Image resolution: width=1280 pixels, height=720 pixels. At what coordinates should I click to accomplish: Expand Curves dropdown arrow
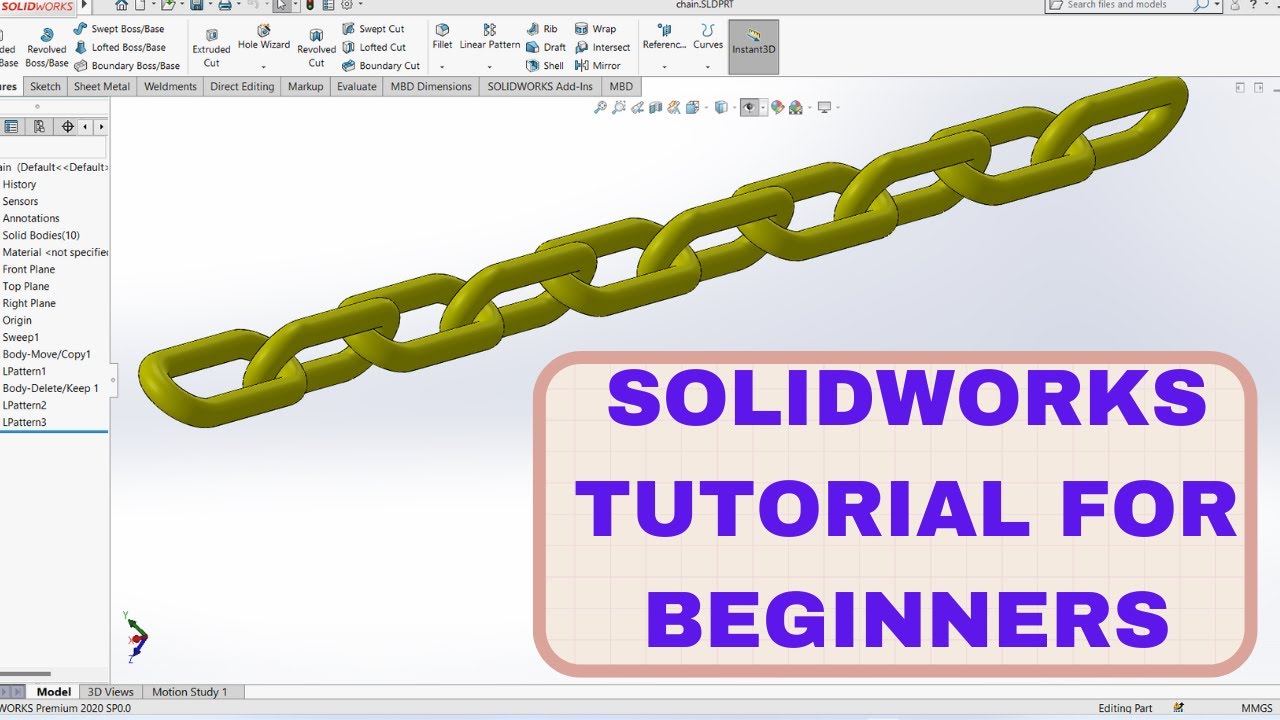click(x=708, y=67)
